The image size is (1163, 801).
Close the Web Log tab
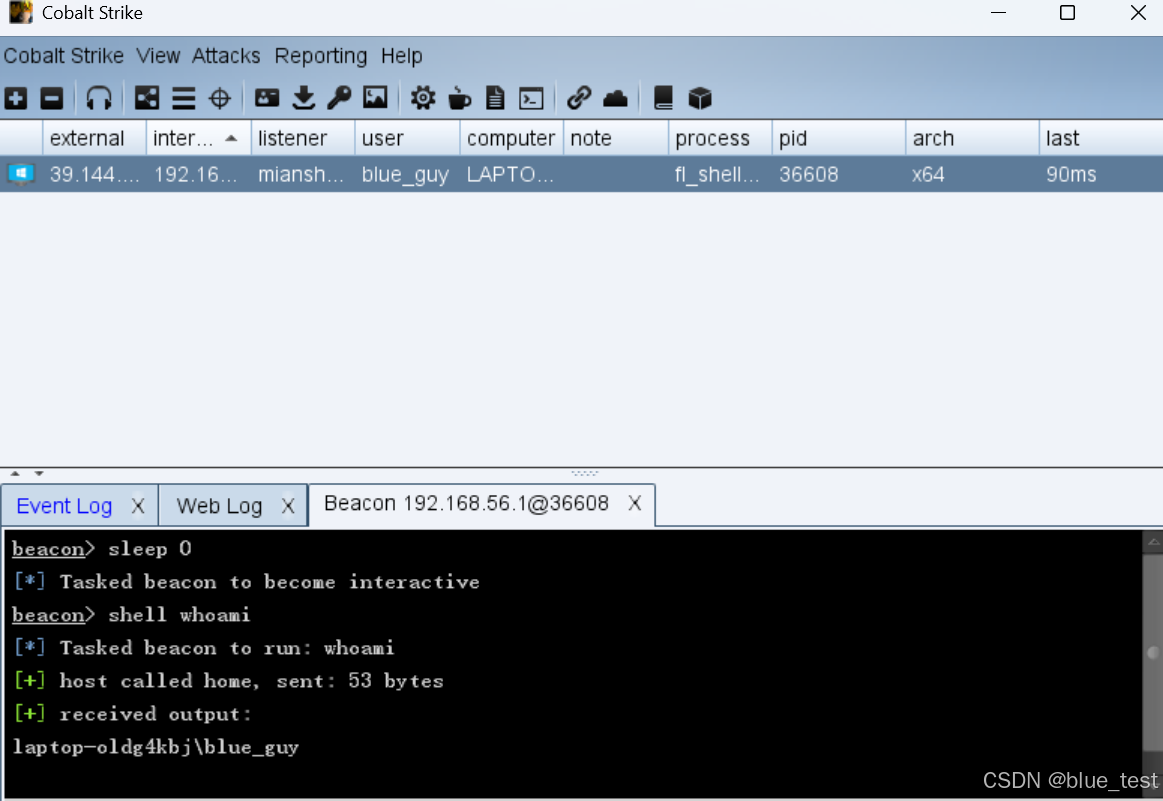coord(289,505)
